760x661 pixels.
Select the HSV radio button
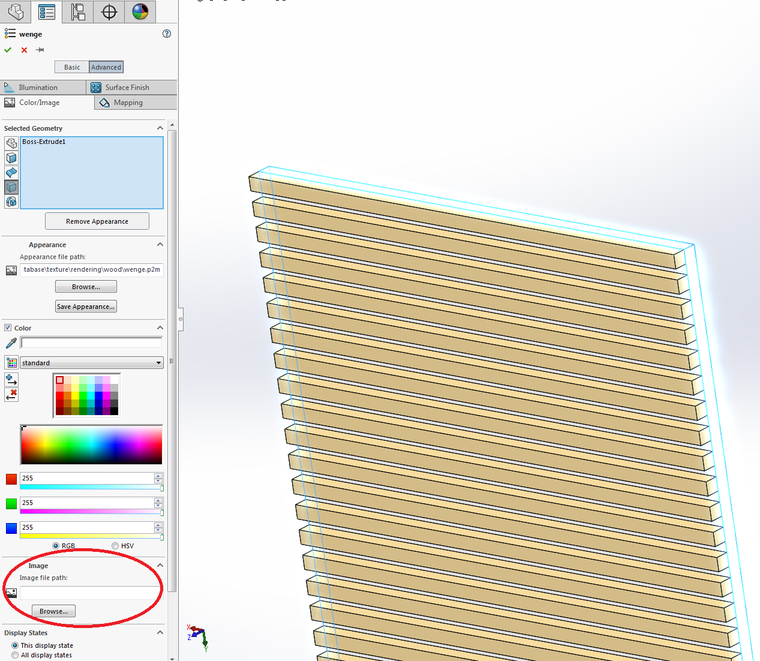point(115,546)
